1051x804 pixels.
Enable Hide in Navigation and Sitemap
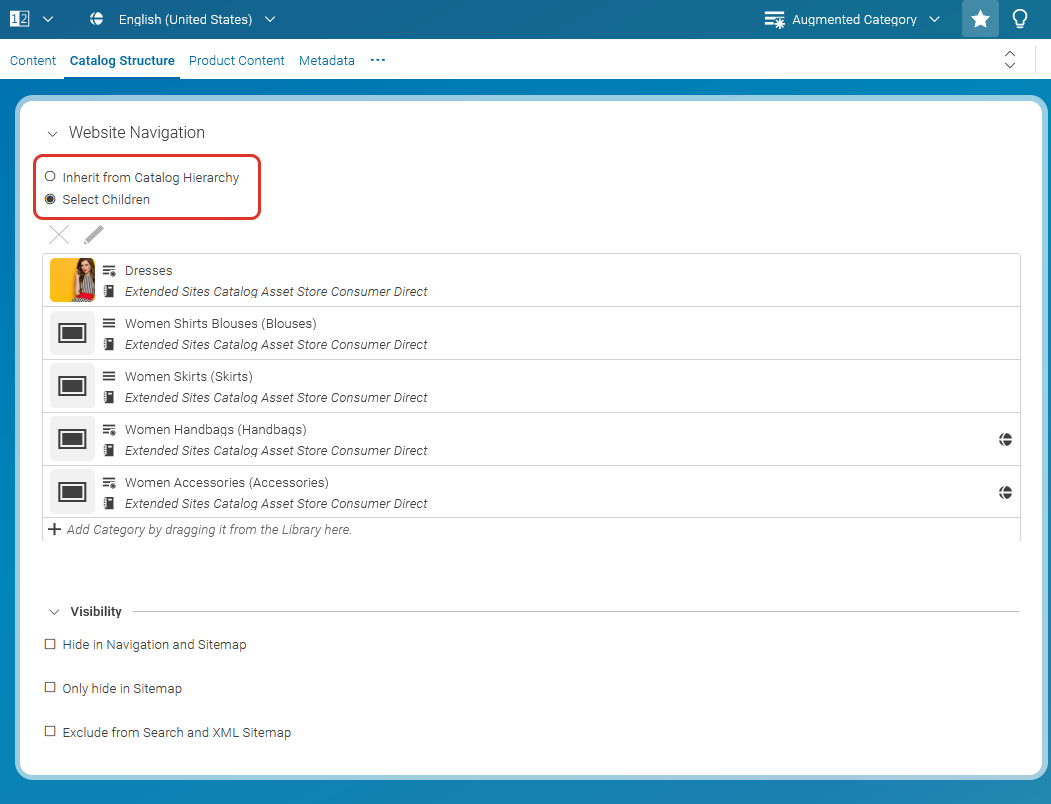pyautogui.click(x=50, y=644)
